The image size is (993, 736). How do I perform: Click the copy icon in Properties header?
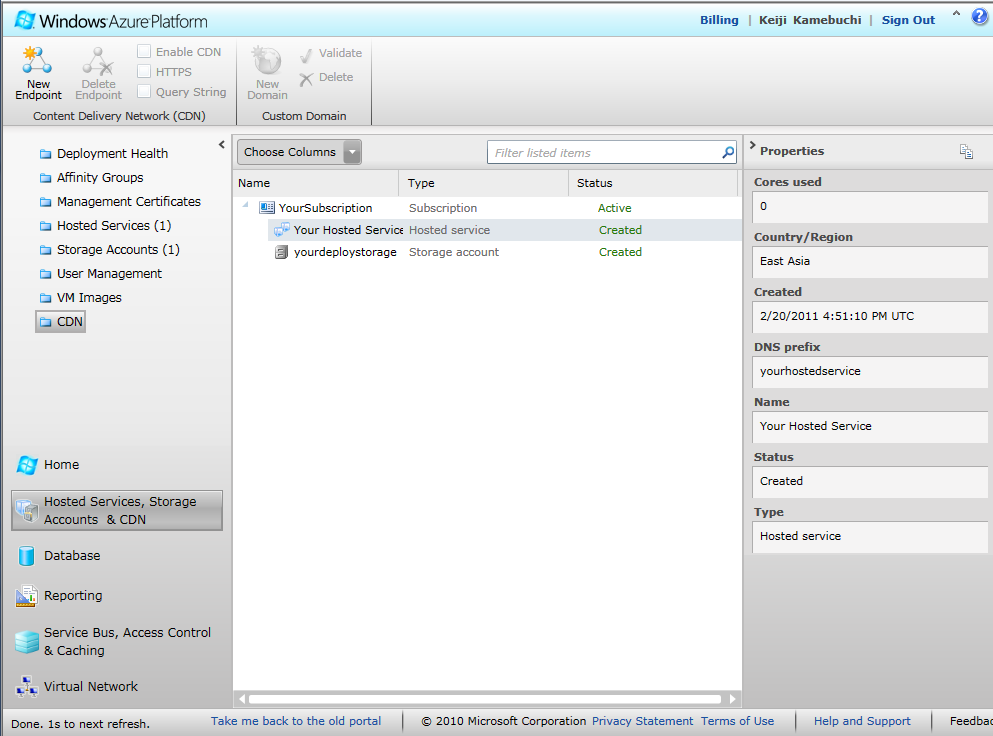(x=966, y=152)
